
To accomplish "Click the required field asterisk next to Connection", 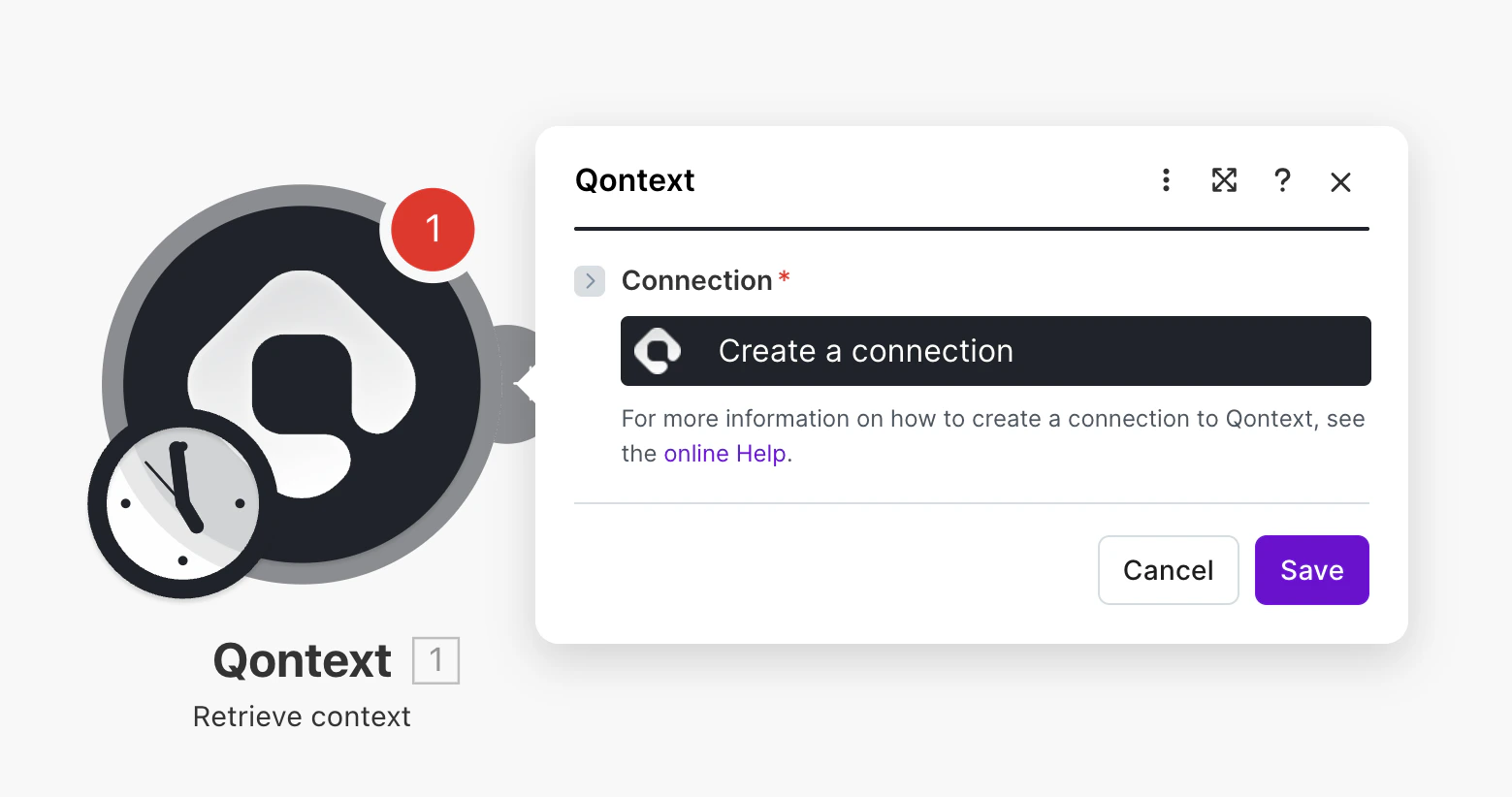I will click(784, 277).
